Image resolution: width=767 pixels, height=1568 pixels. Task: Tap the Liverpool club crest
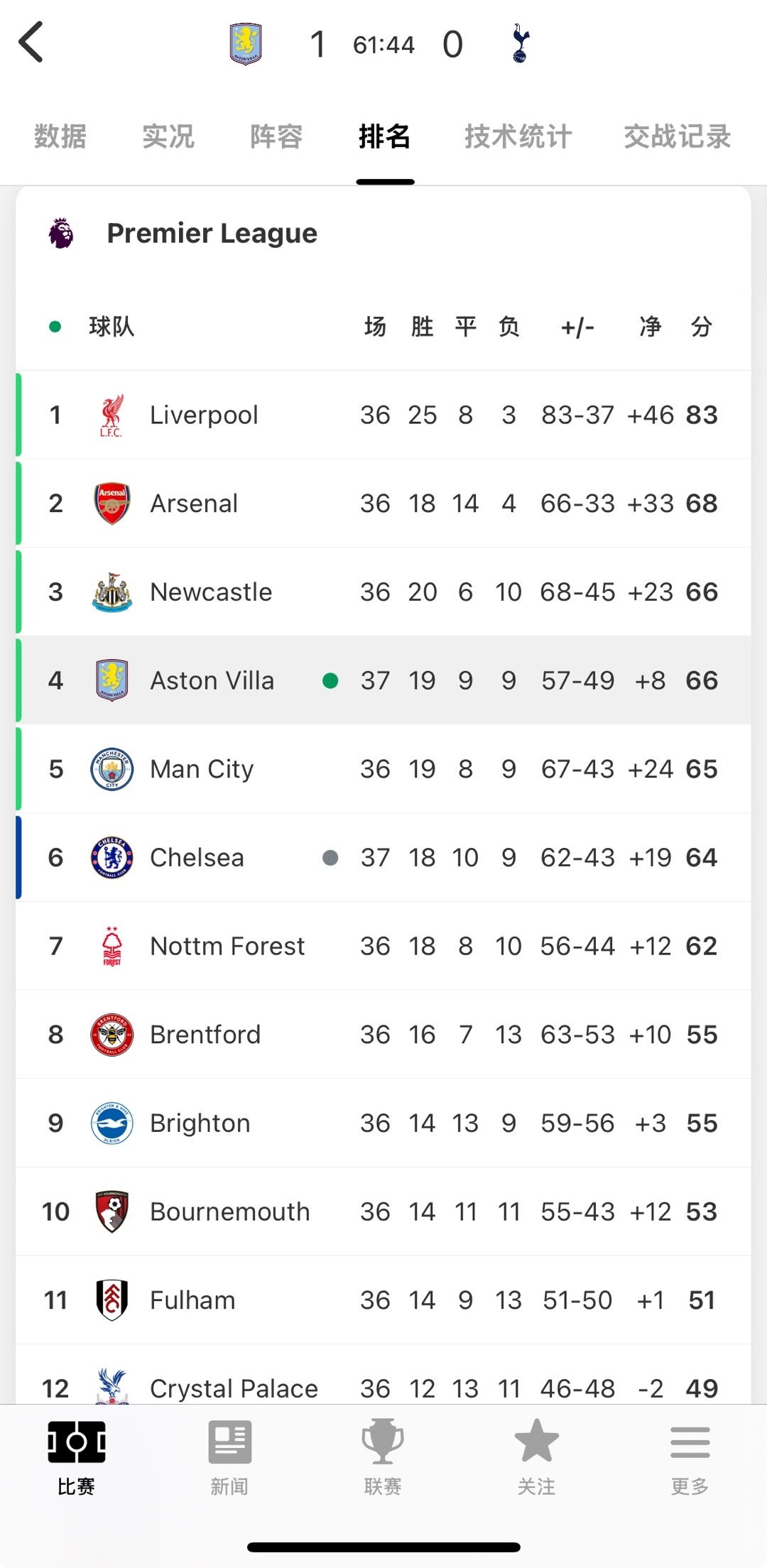point(111,415)
